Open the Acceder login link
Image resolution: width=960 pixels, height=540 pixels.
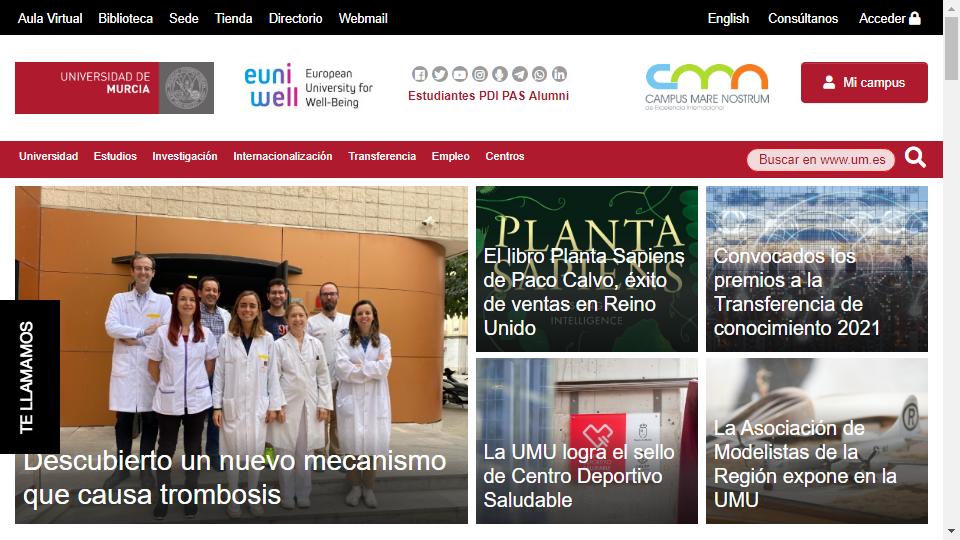[x=890, y=18]
